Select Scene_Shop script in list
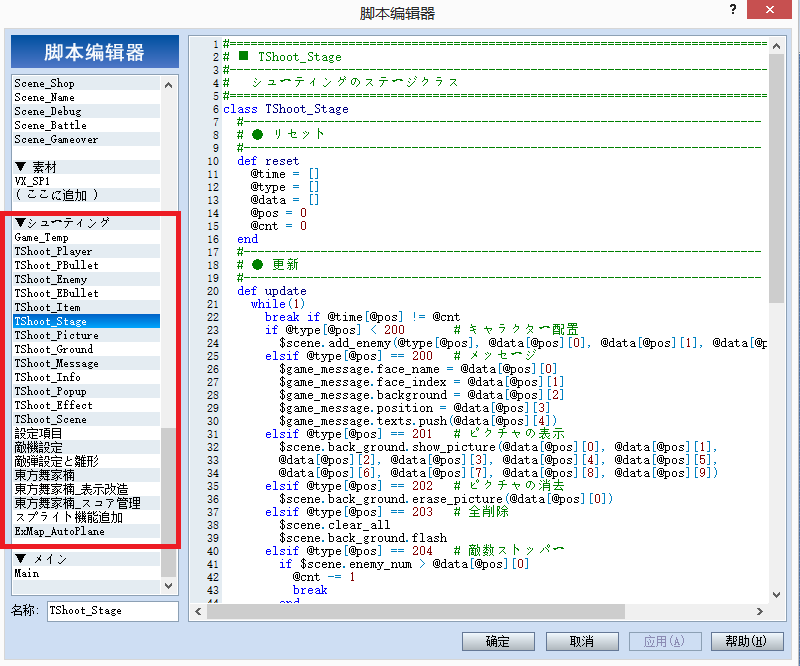Viewport: 800px width, 666px height. (86, 83)
